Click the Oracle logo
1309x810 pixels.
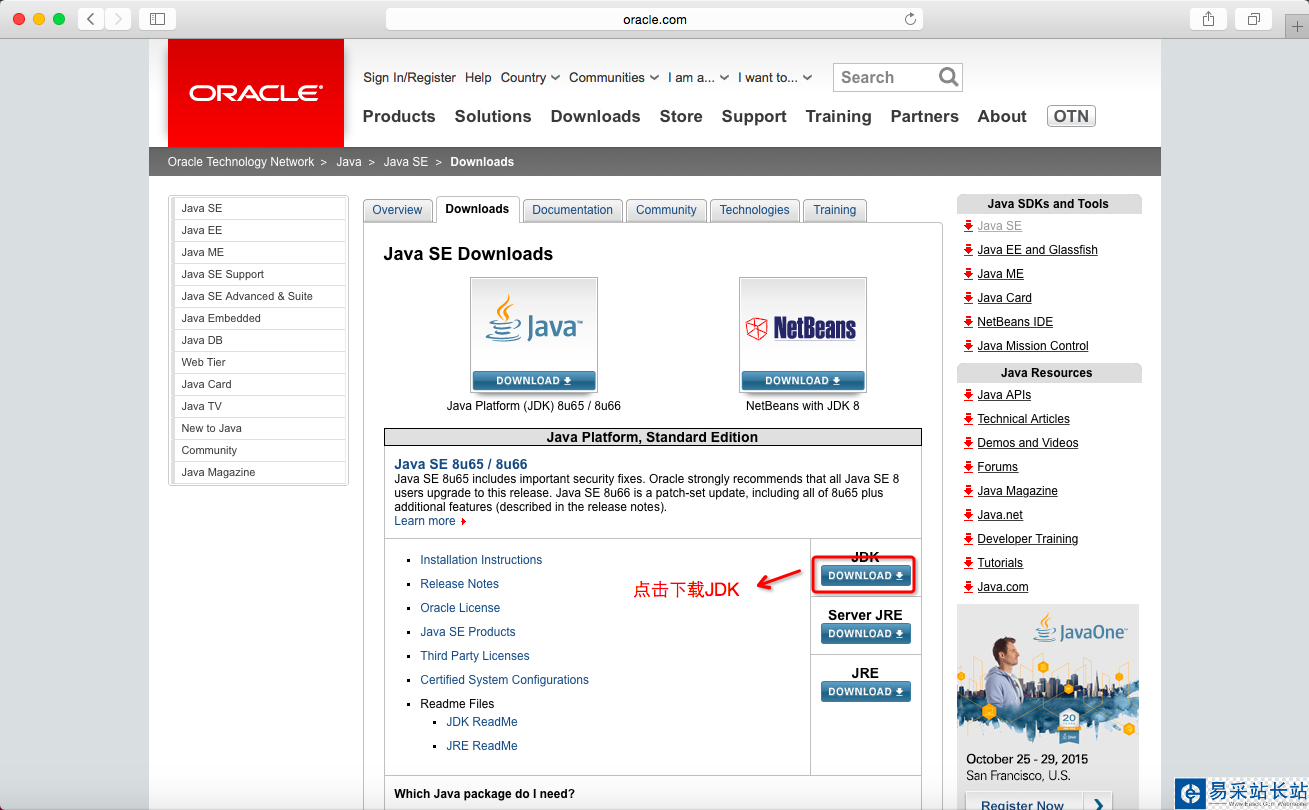(256, 93)
